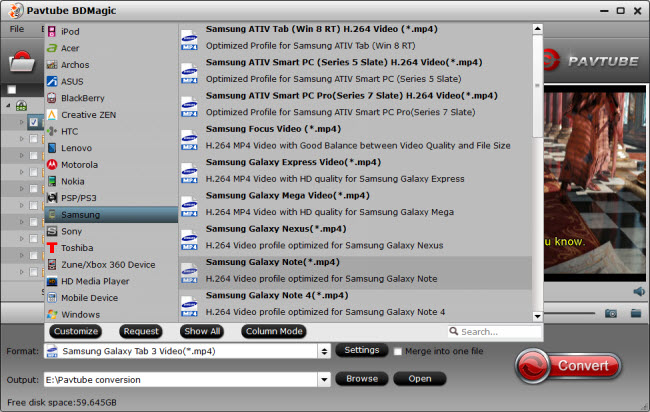Screen dimensions: 650x412
Task: Click the Output path text field
Action: click(x=181, y=379)
